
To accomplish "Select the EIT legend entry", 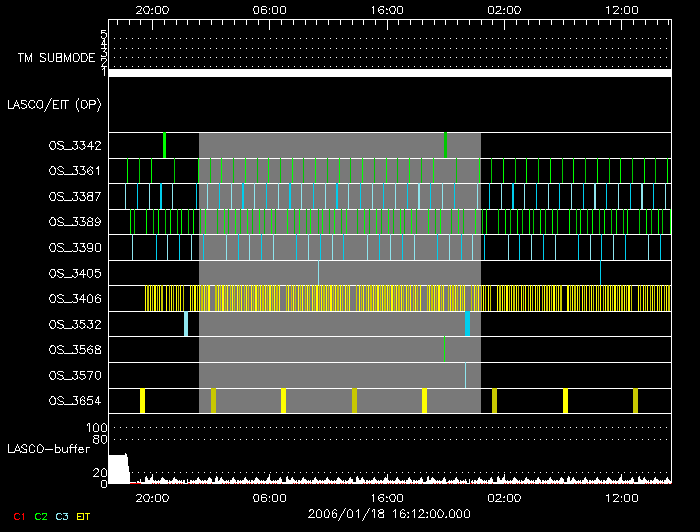I will click(85, 516).
